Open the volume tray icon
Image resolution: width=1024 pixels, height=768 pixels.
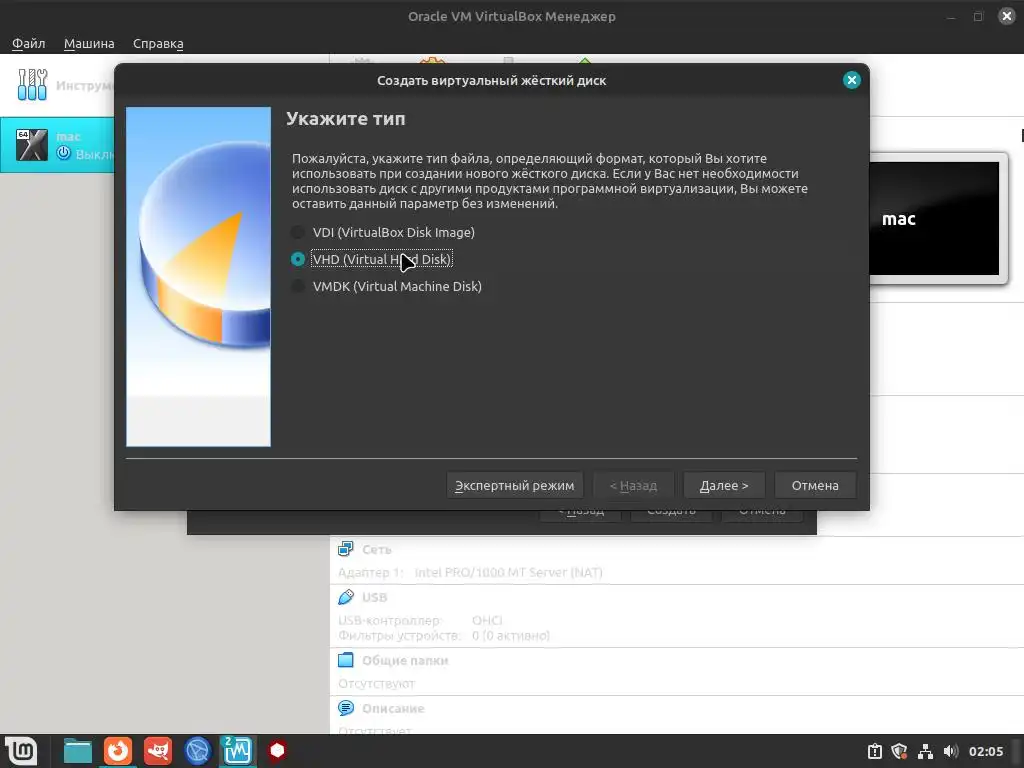(950, 752)
